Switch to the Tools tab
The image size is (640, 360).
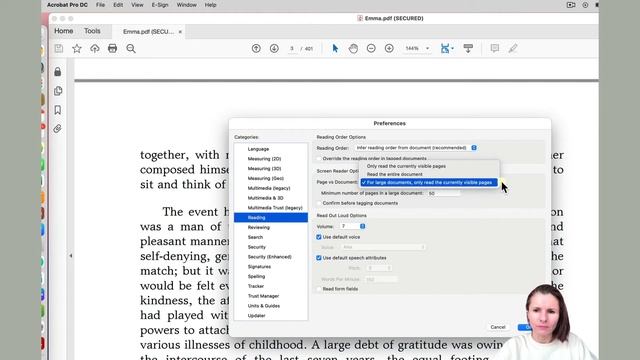click(x=92, y=31)
